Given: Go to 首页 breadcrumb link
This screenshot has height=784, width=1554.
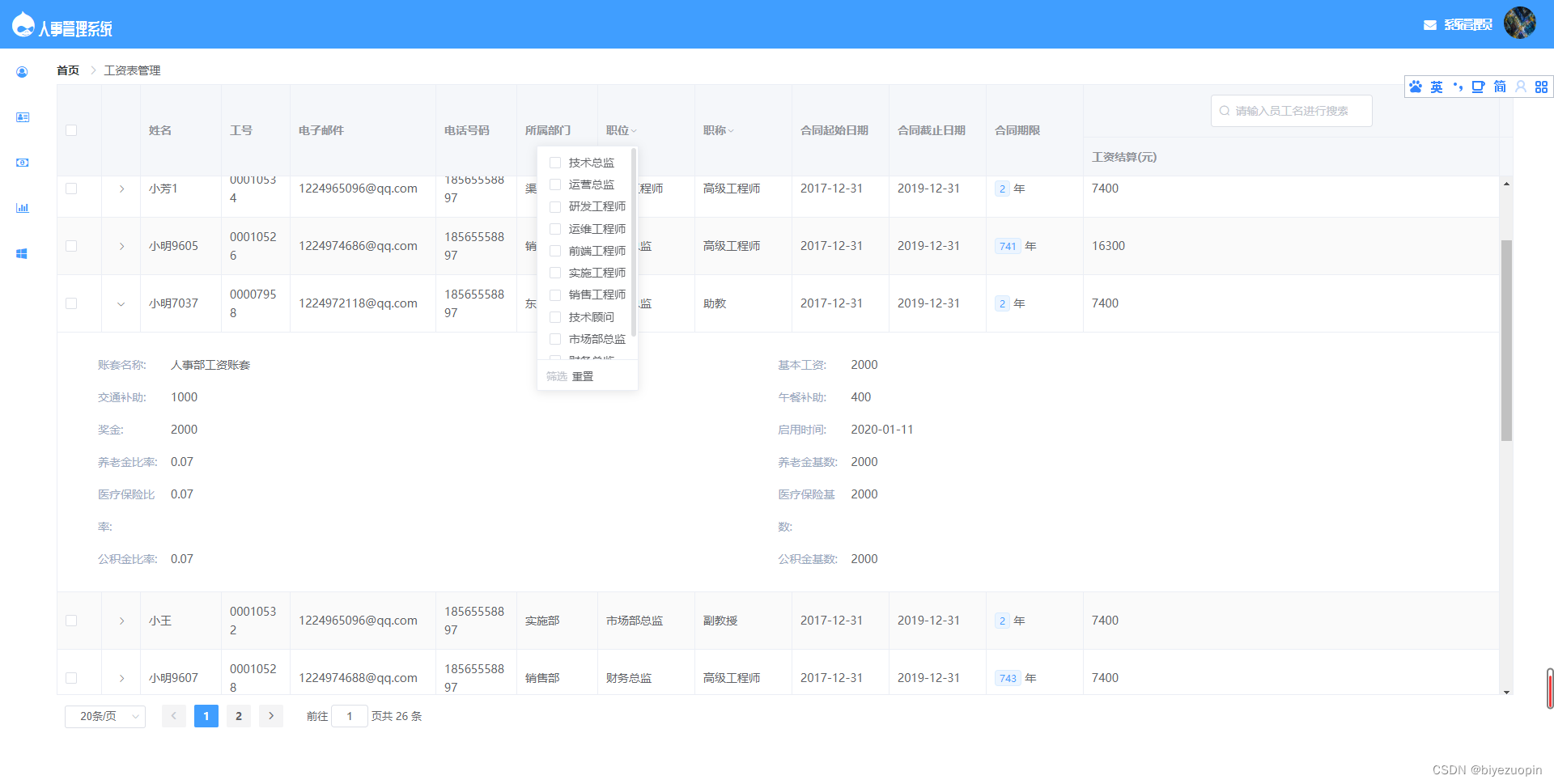Looking at the screenshot, I should pos(68,70).
